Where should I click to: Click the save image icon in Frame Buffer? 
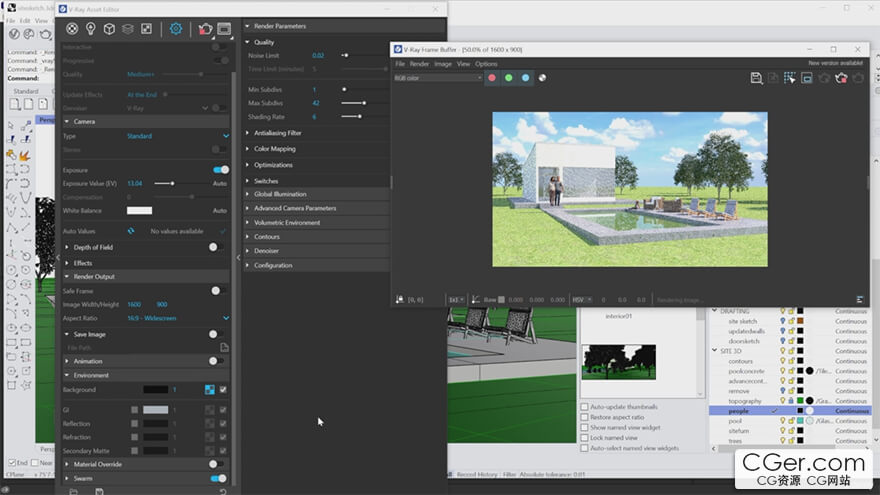click(x=757, y=78)
